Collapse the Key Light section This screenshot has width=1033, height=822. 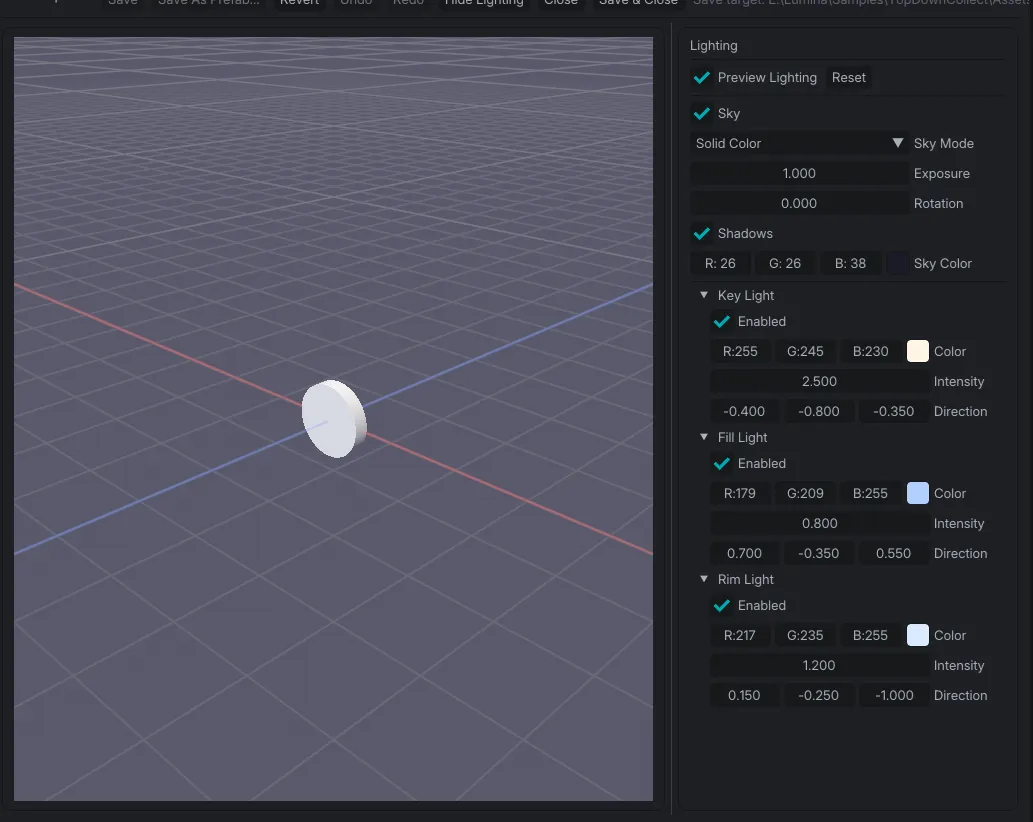(704, 295)
